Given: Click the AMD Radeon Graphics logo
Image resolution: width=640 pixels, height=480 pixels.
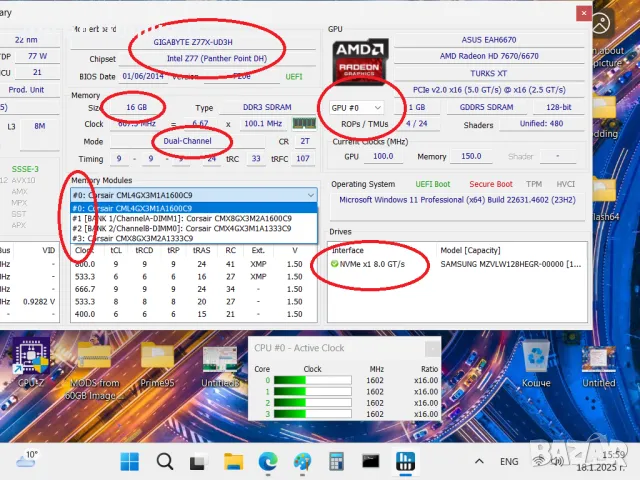Looking at the screenshot, I should coord(359,61).
